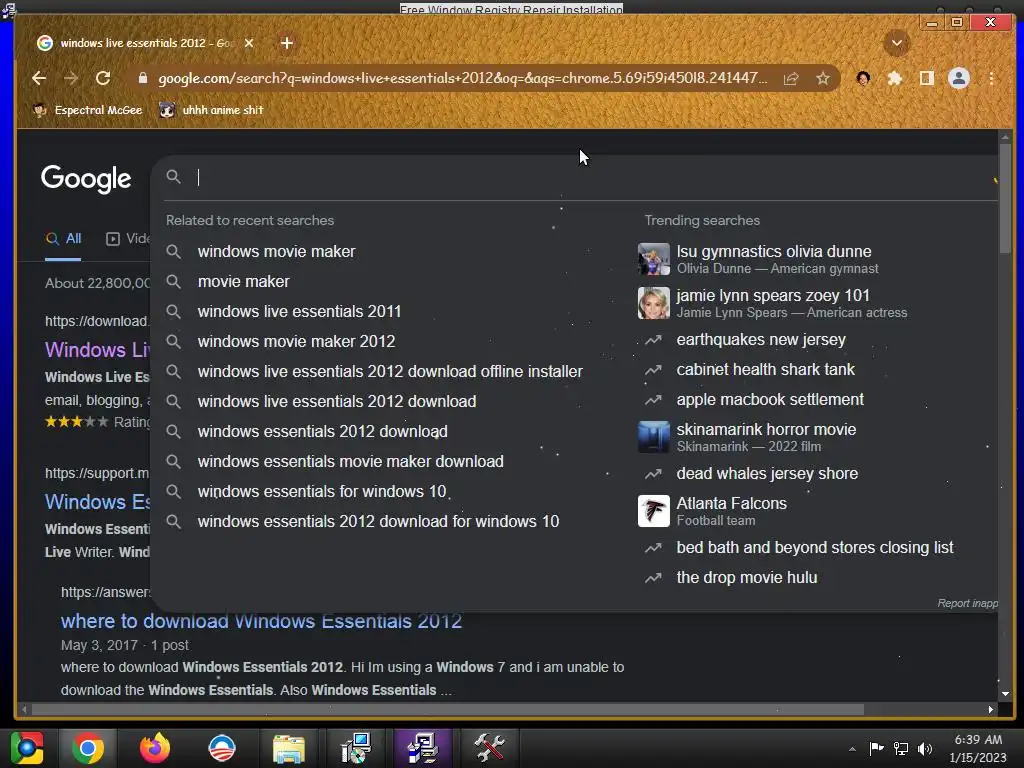1024x768 pixels.
Task: Click the network tray icon
Action: click(x=901, y=748)
